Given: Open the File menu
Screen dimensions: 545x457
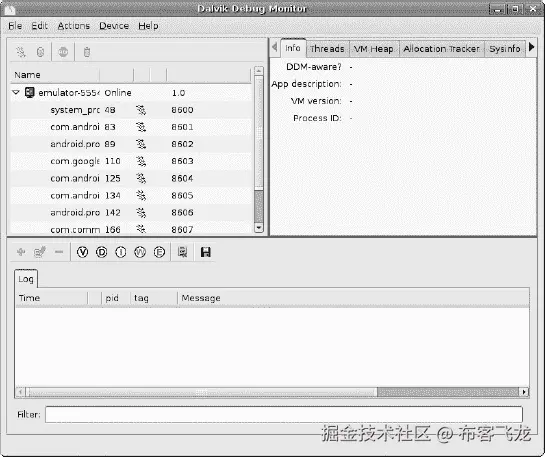Looking at the screenshot, I should (15, 26).
